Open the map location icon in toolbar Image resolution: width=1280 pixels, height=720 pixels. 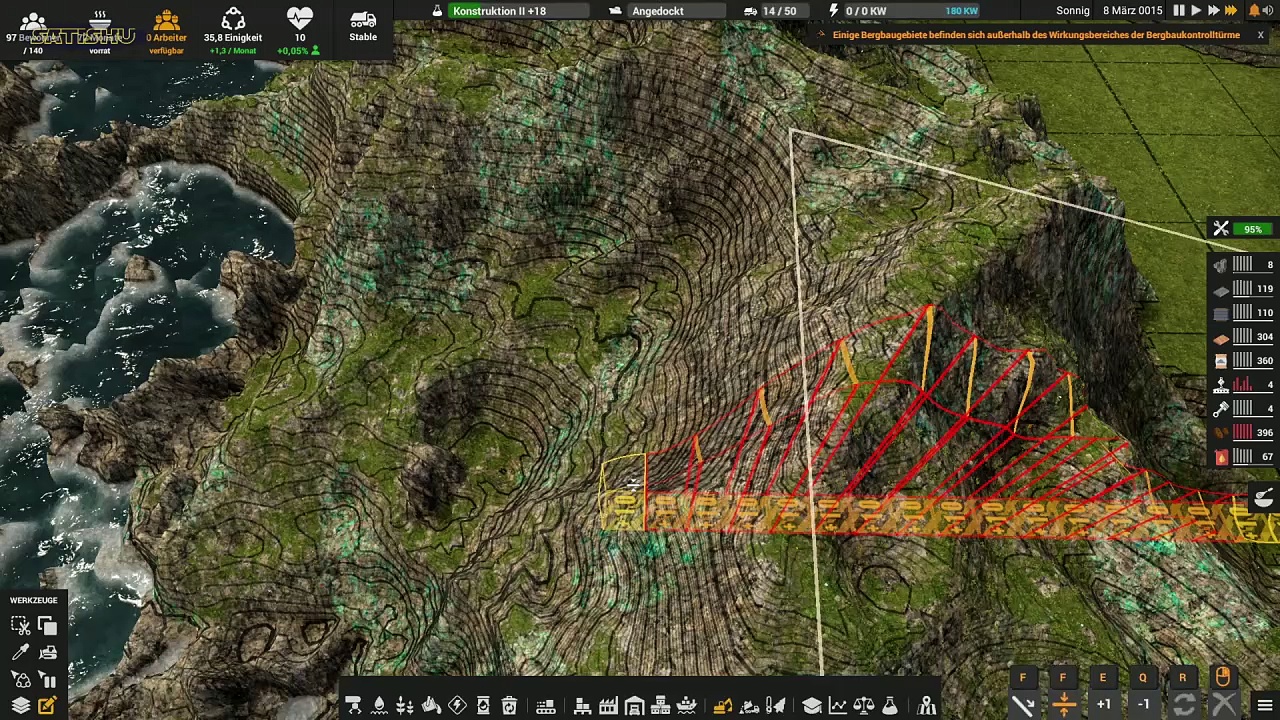pos(927,706)
